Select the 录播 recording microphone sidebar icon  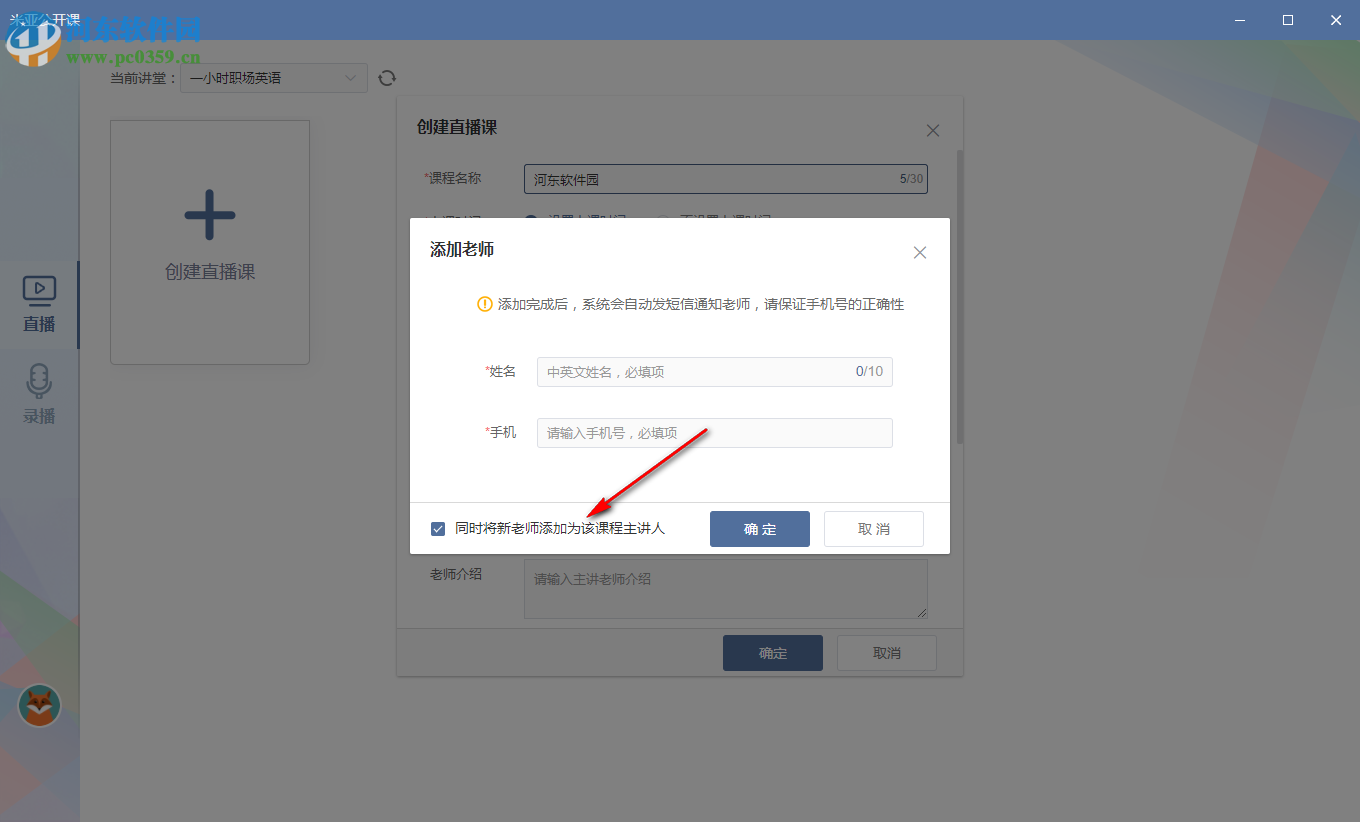click(x=38, y=381)
